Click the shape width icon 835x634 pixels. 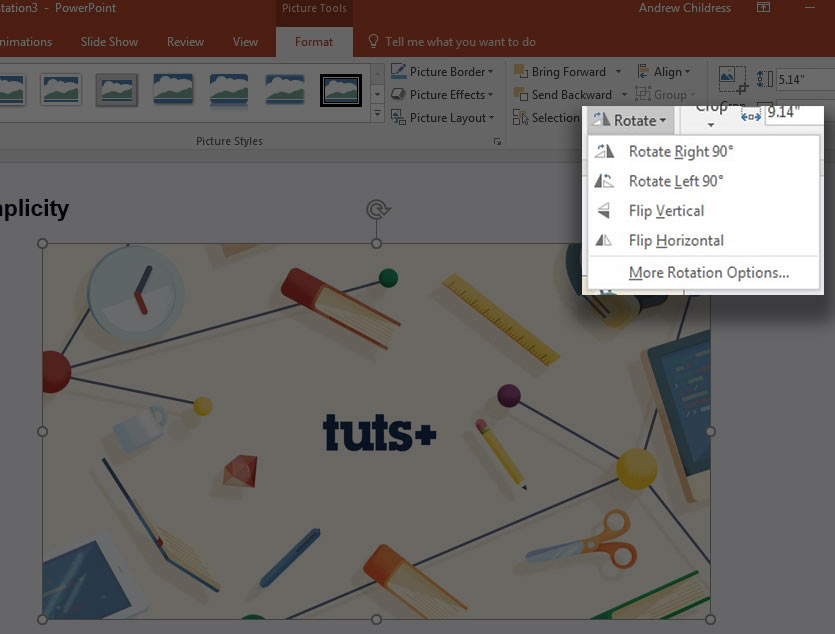click(750, 116)
